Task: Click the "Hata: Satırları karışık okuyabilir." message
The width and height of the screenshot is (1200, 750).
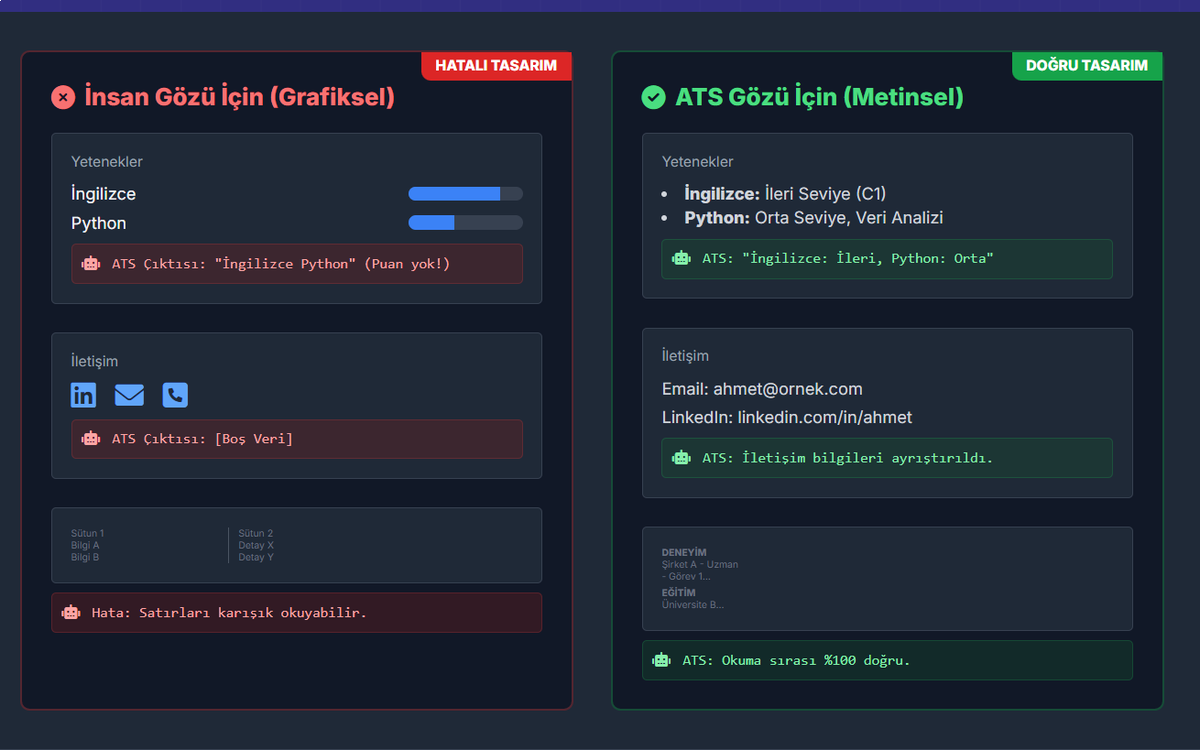Action: click(297, 612)
